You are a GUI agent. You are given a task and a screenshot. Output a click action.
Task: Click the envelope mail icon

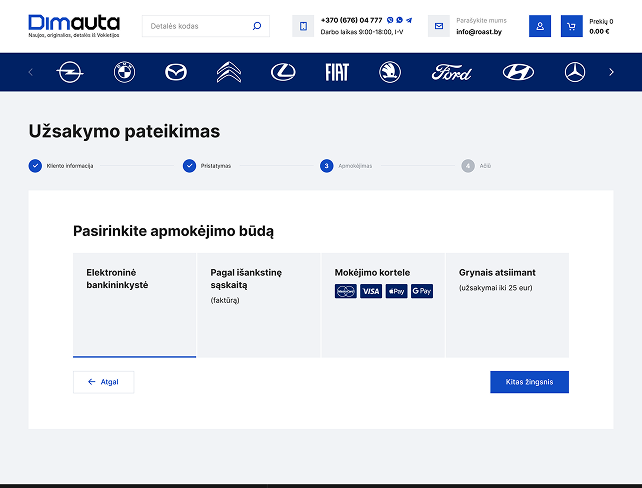click(439, 26)
